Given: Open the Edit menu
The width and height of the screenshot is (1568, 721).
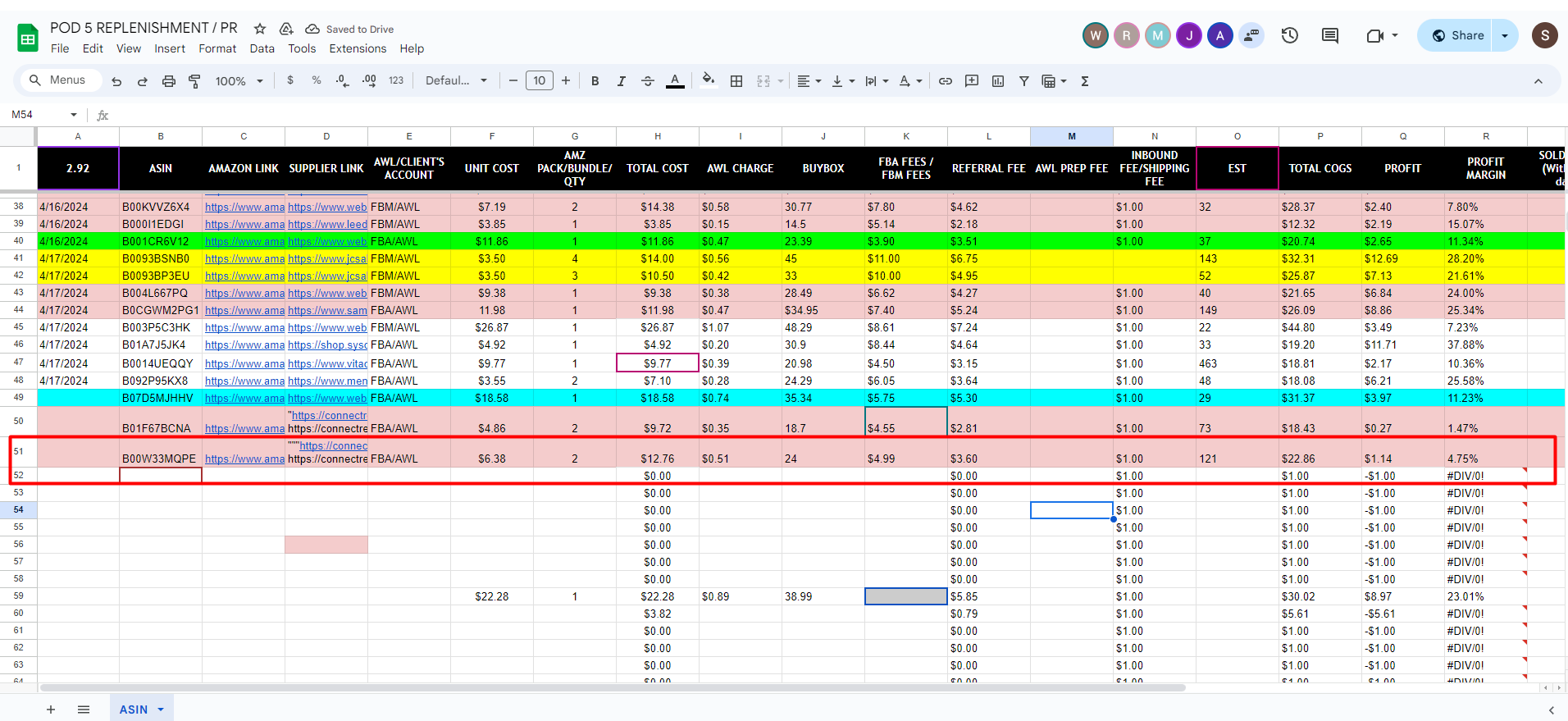Looking at the screenshot, I should coord(93,48).
